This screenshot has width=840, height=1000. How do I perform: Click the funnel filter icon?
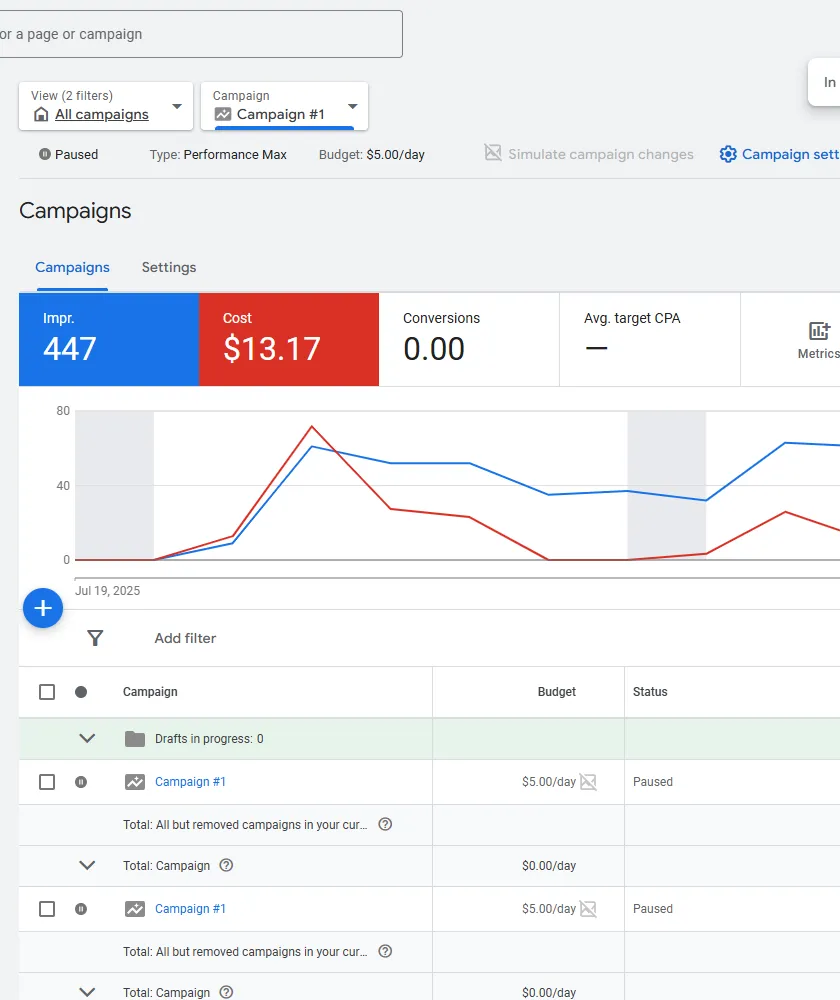click(95, 638)
